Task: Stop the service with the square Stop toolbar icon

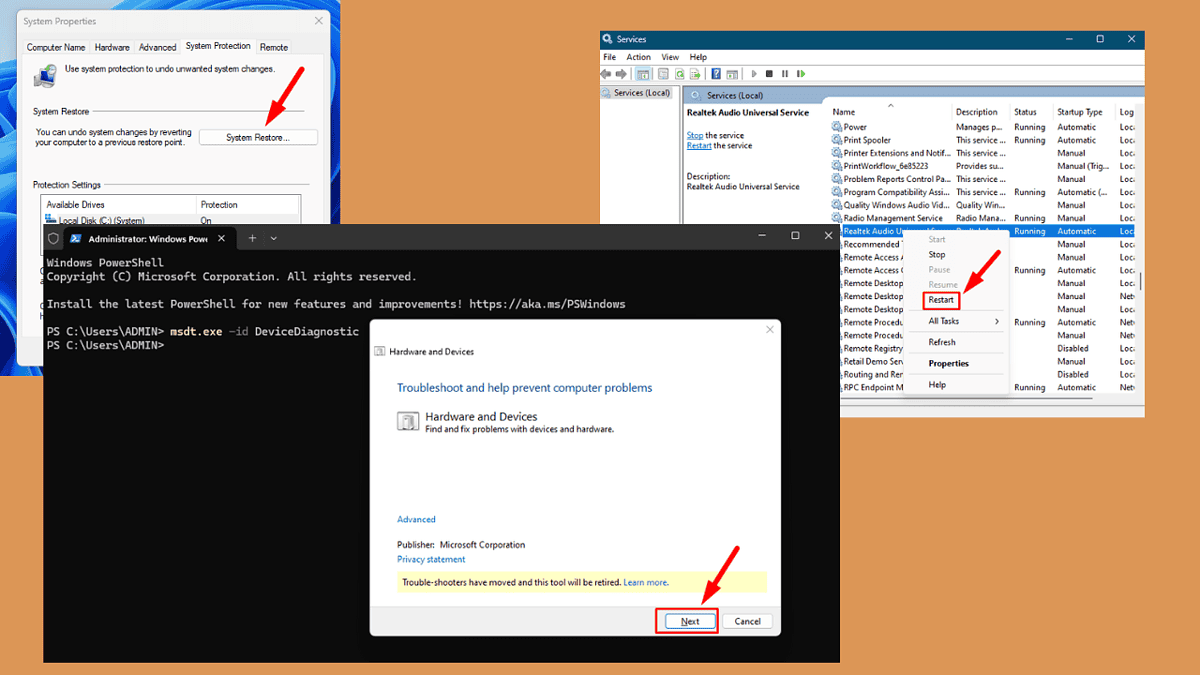Action: click(770, 73)
